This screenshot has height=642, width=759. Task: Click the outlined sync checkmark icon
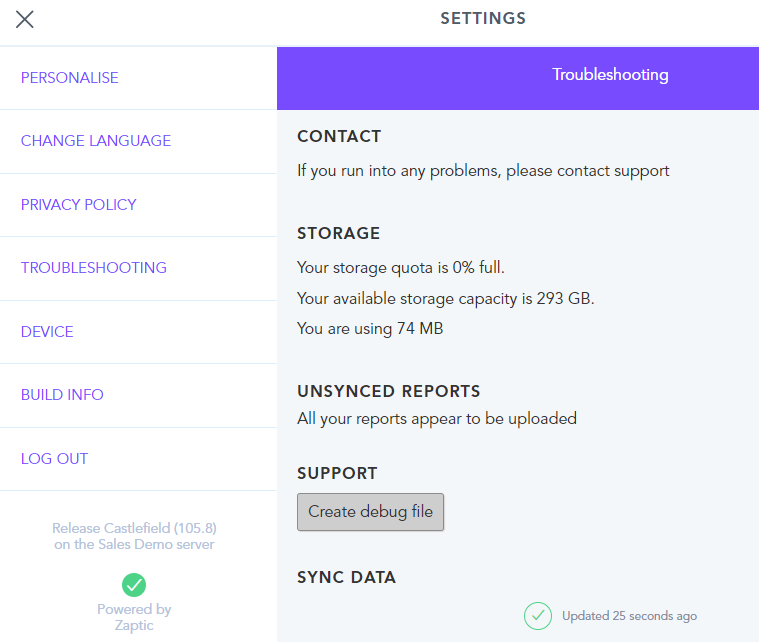pyautogui.click(x=538, y=615)
